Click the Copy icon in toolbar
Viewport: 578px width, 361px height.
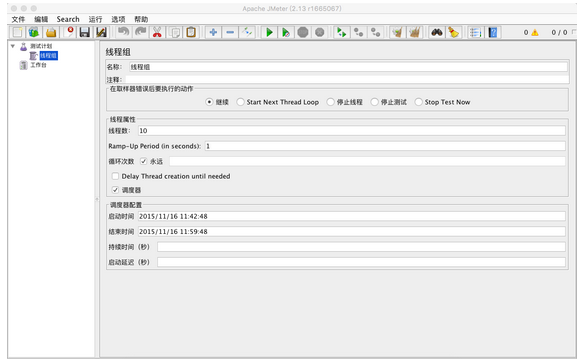174,32
